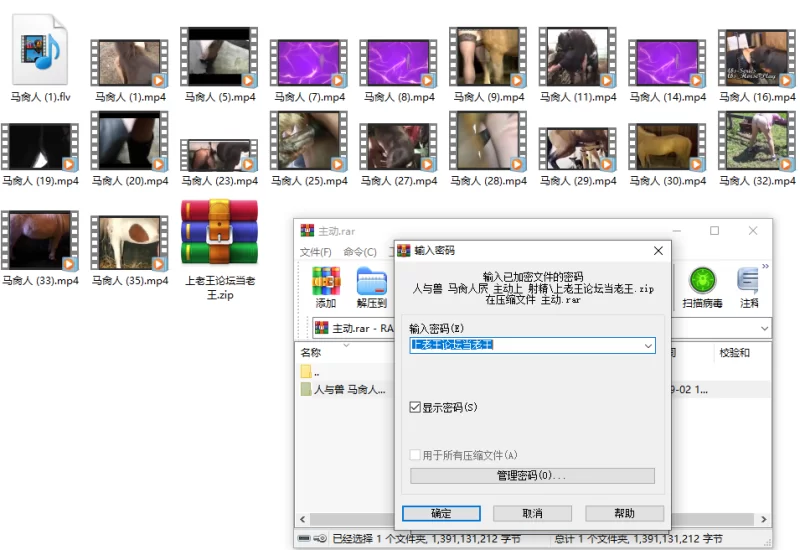Expand the >> toolbar overflow chevron in WinRAR
The image size is (800, 550).
[x=765, y=266]
